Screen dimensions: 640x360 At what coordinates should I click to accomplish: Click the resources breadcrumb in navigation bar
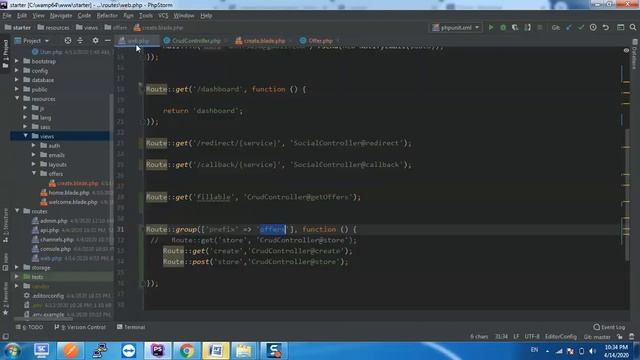tap(53, 27)
